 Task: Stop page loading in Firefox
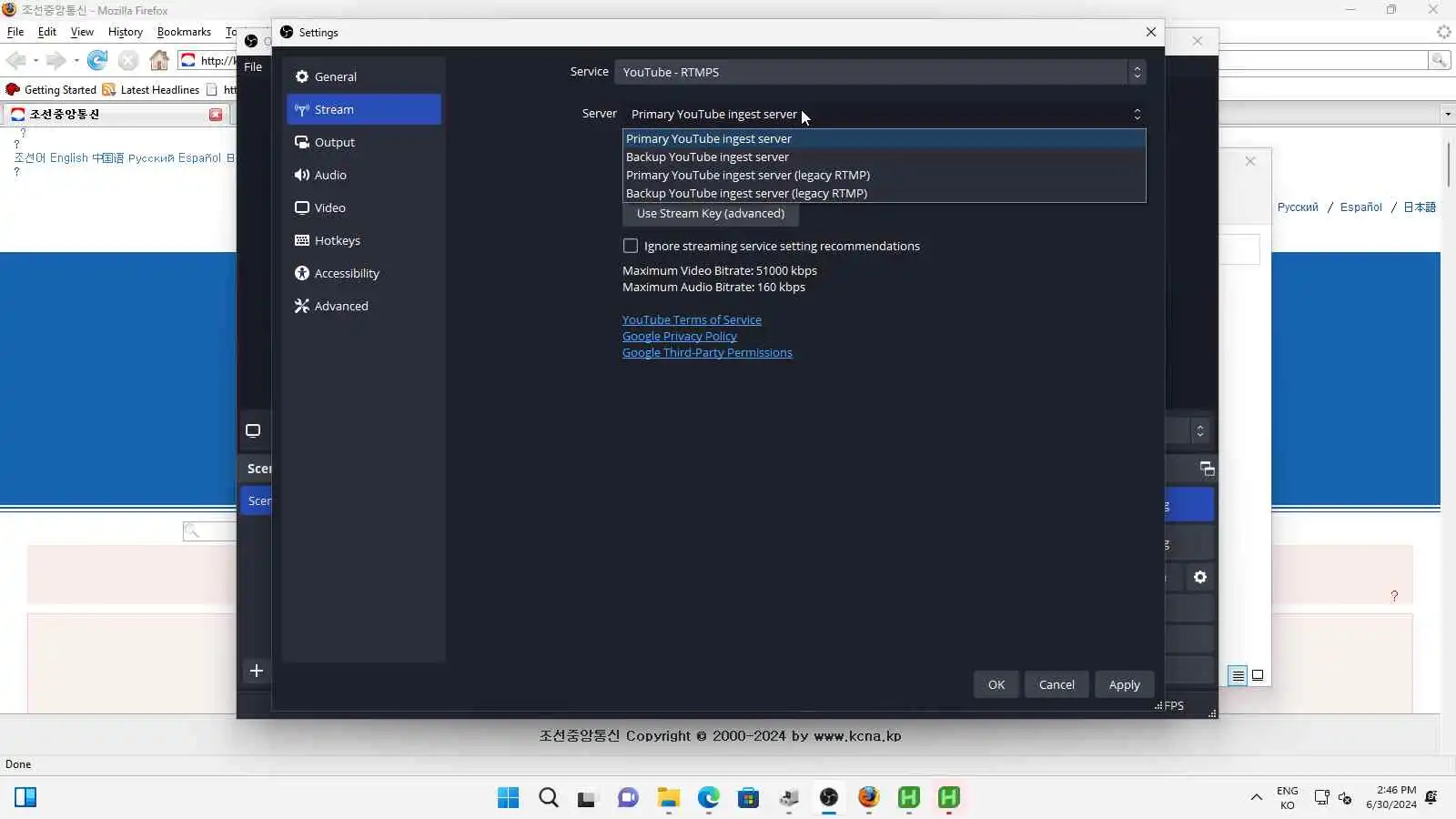(128, 61)
